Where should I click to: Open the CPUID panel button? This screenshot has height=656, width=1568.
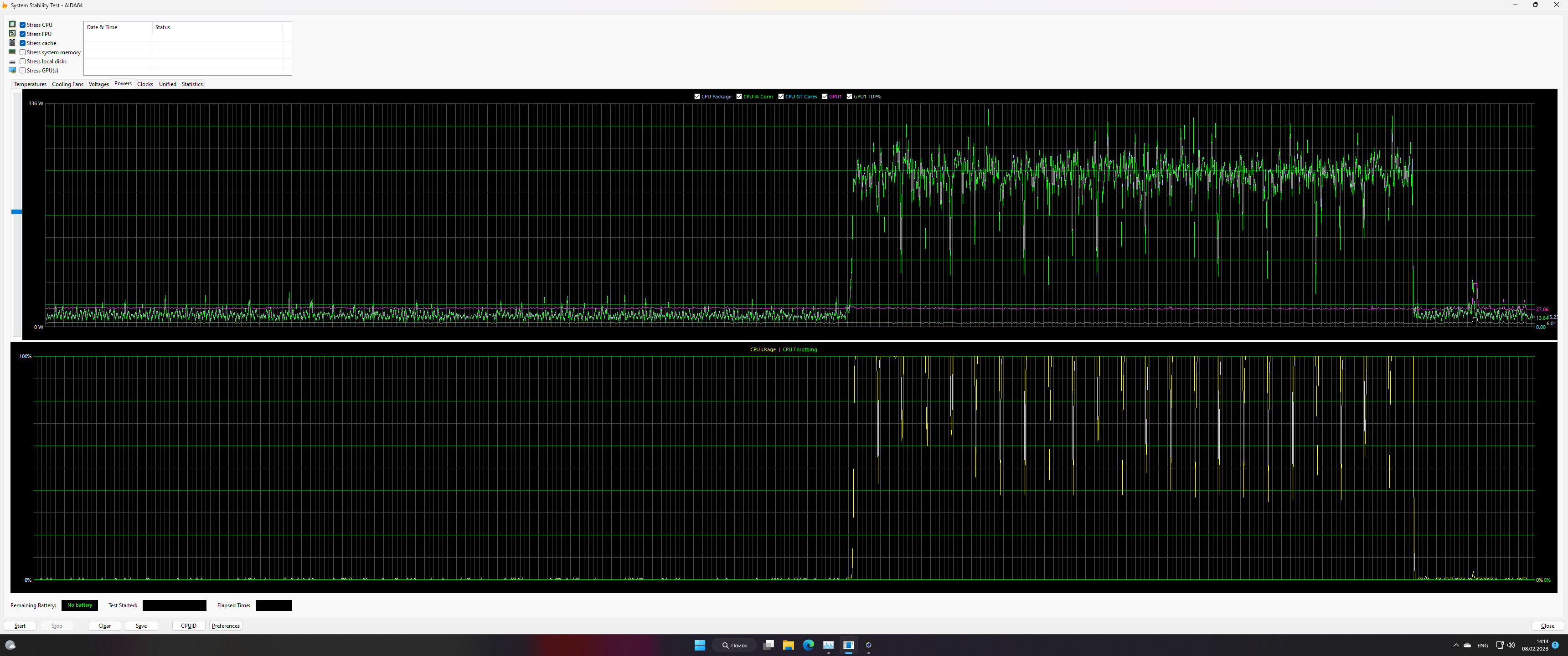coord(188,625)
